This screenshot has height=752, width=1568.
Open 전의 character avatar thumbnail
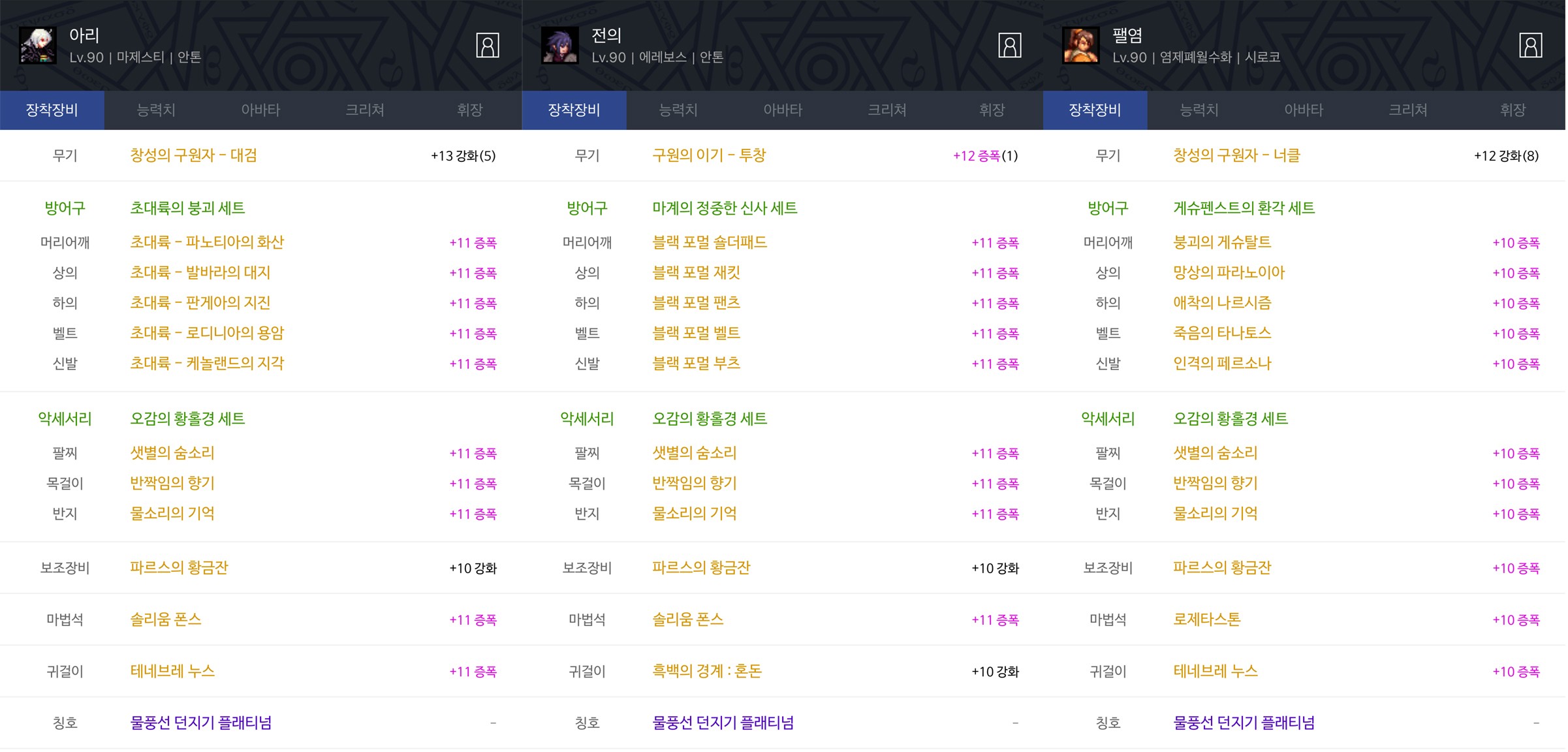pos(560,45)
